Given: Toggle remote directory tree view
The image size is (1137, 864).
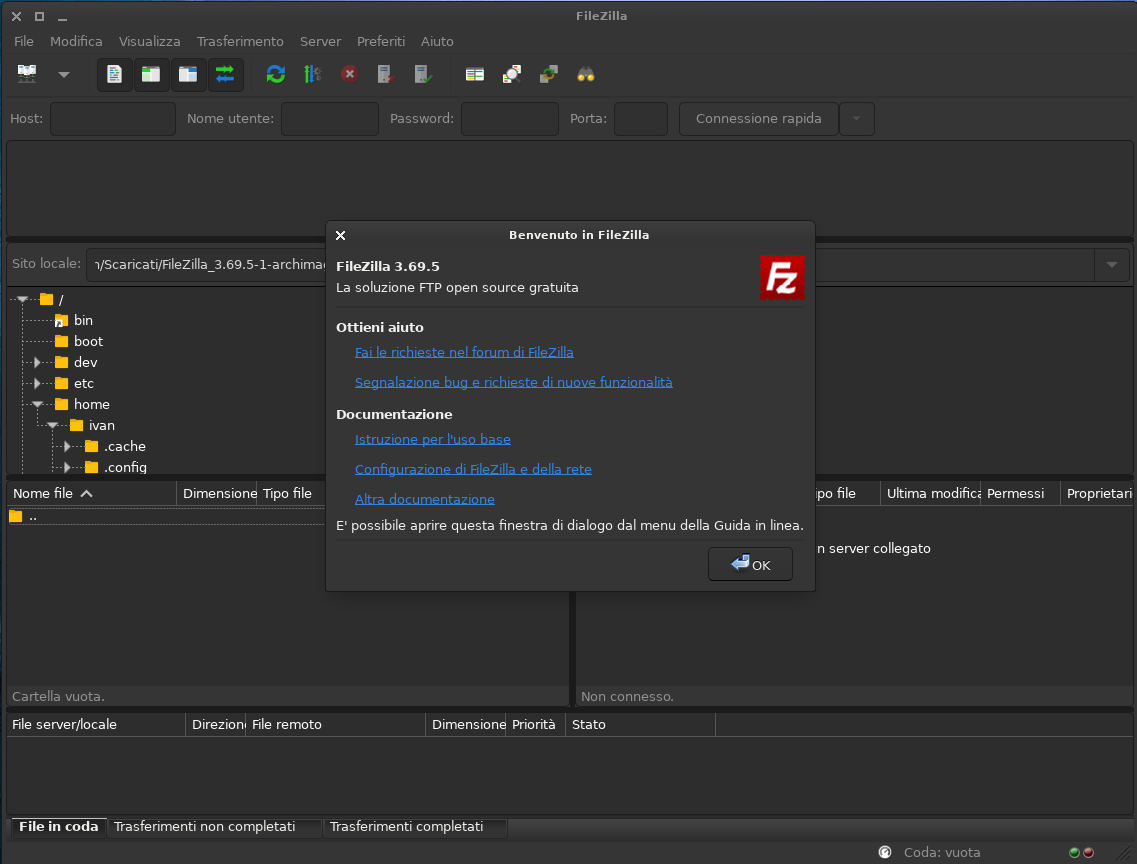Looking at the screenshot, I should (x=188, y=74).
